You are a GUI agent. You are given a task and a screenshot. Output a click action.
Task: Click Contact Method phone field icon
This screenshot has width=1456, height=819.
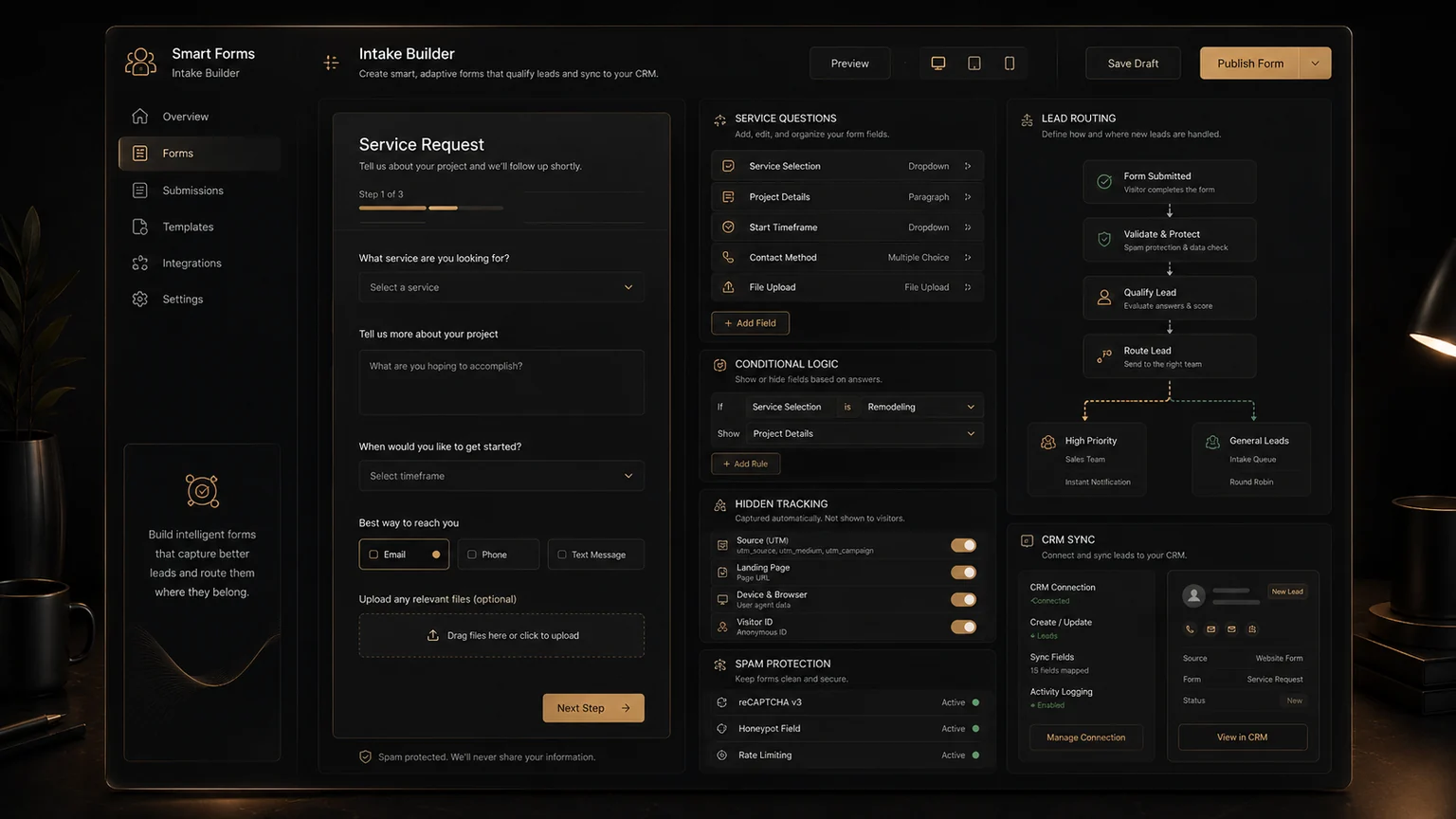point(728,257)
